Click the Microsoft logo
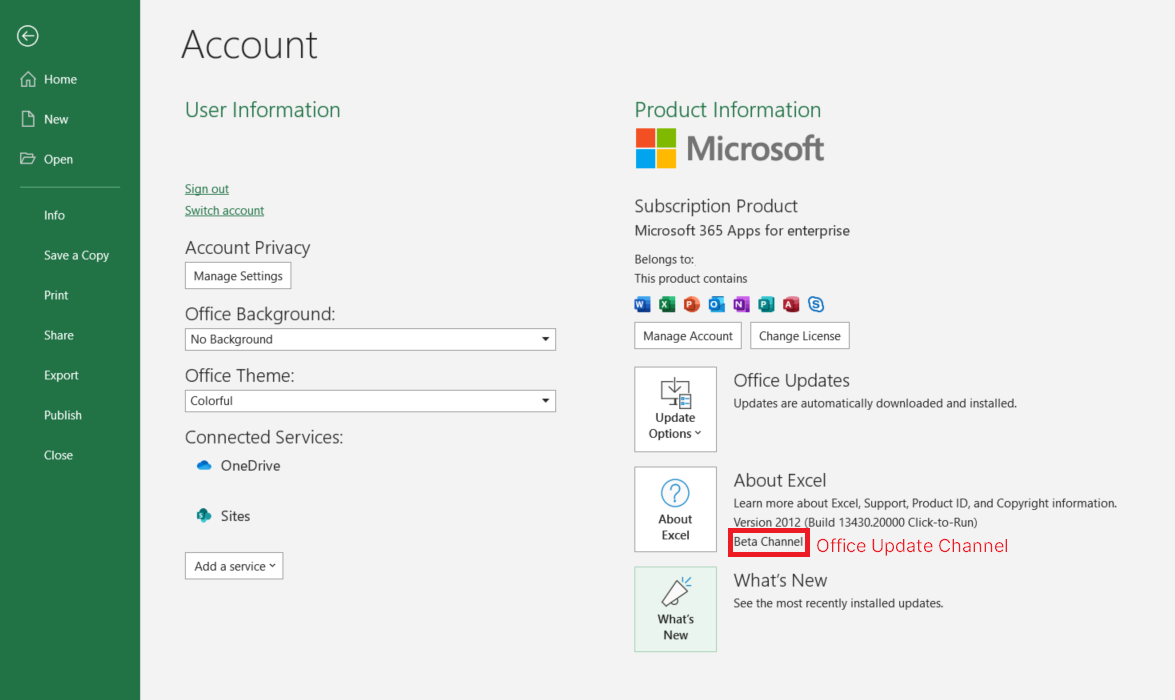The width and height of the screenshot is (1175, 700). 729,148
